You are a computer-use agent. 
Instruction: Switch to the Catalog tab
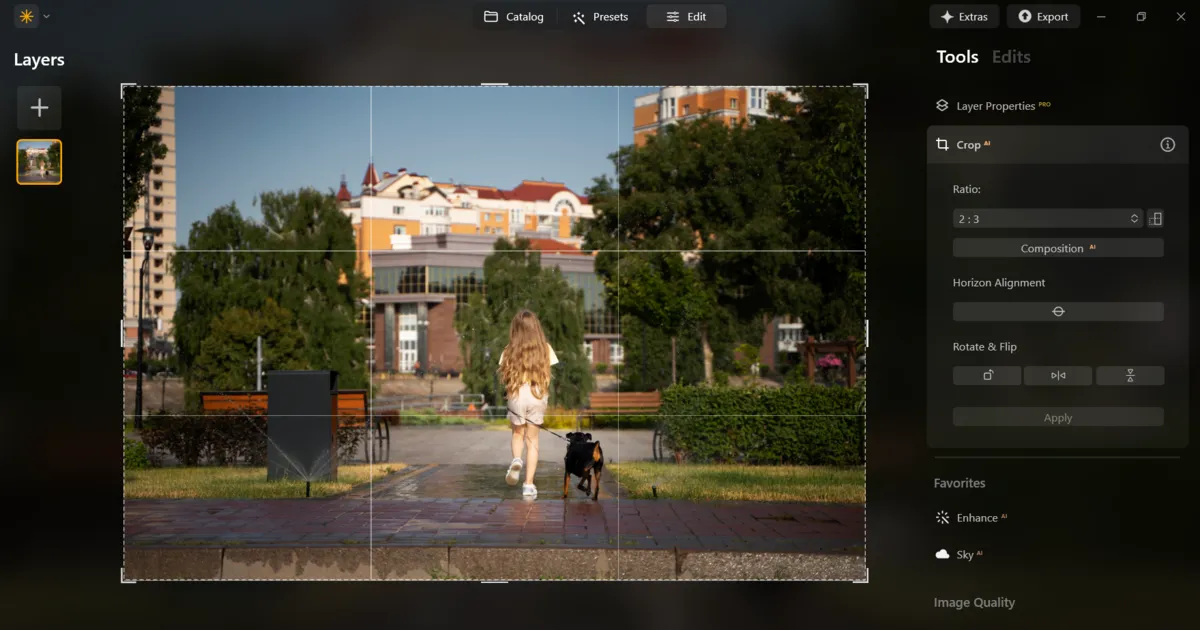pyautogui.click(x=514, y=16)
